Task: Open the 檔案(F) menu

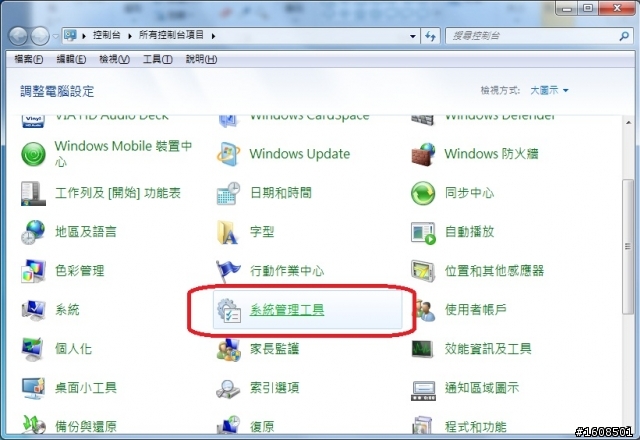Action: tap(28, 59)
